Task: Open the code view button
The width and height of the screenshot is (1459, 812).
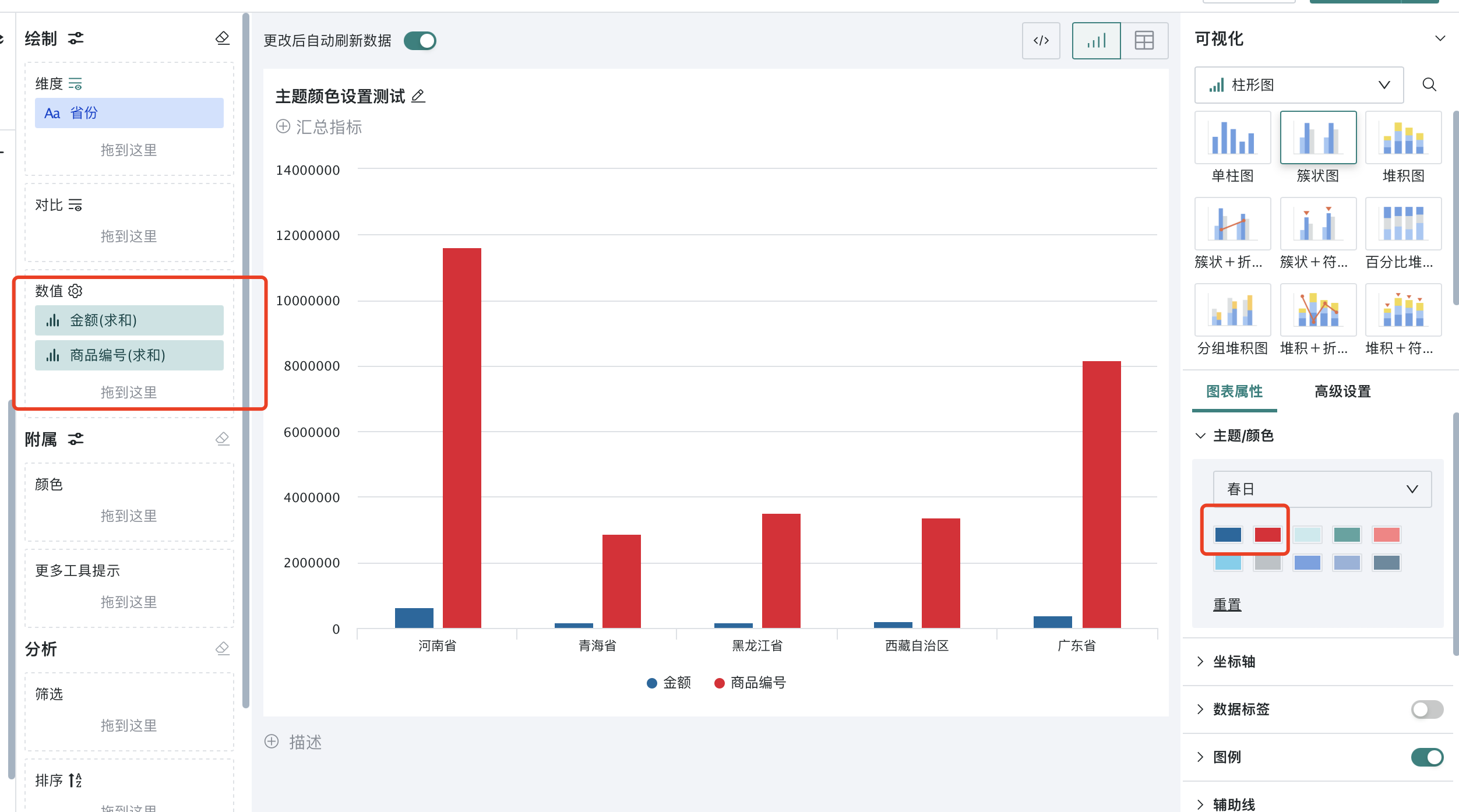Action: pos(1041,41)
